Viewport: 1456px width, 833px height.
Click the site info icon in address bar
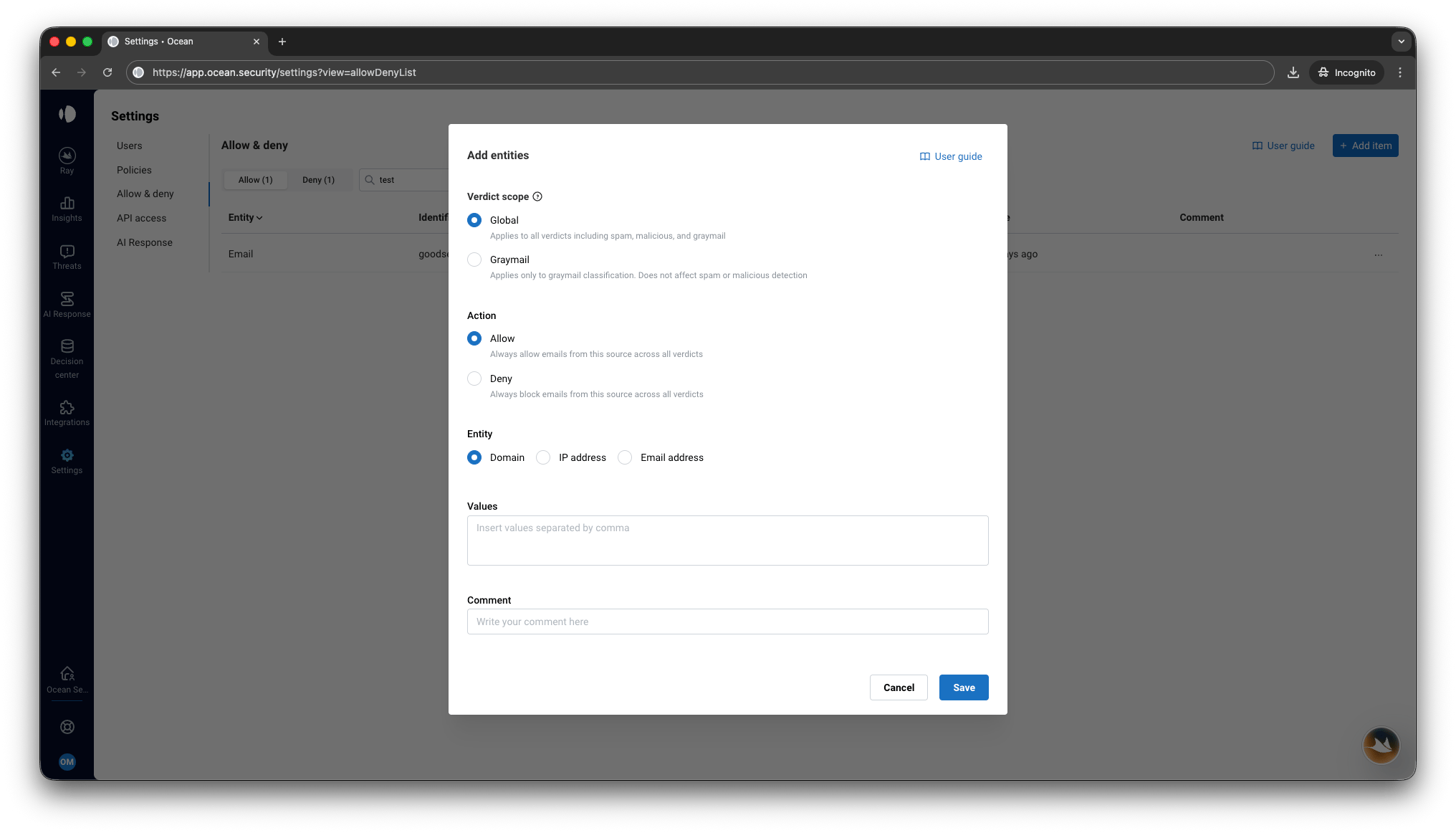tap(139, 72)
